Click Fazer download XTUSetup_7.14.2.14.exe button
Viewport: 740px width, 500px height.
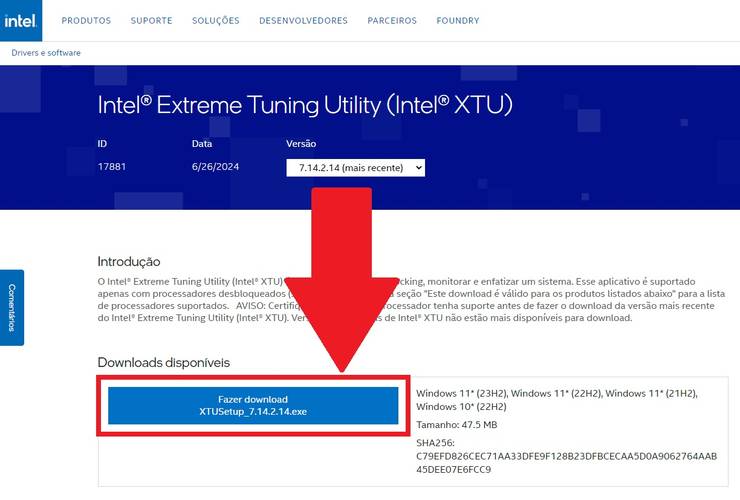[x=253, y=406]
